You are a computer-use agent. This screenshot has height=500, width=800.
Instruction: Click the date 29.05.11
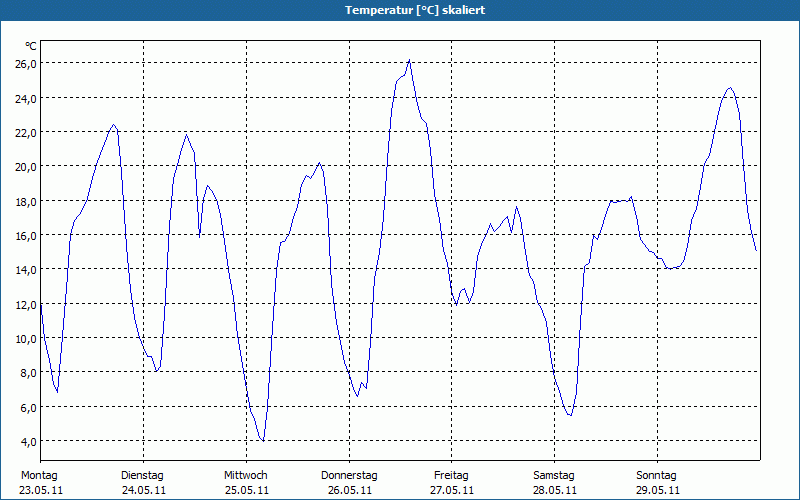point(658,490)
